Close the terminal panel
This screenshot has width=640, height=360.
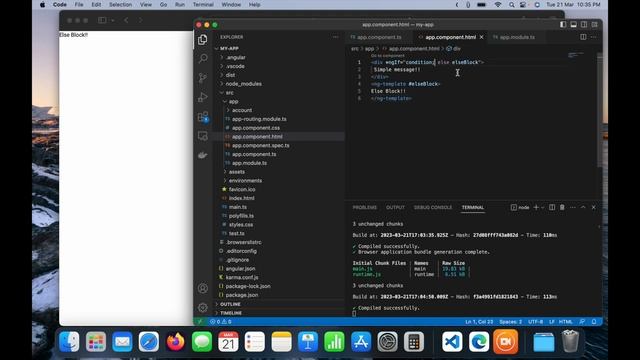(x=593, y=207)
